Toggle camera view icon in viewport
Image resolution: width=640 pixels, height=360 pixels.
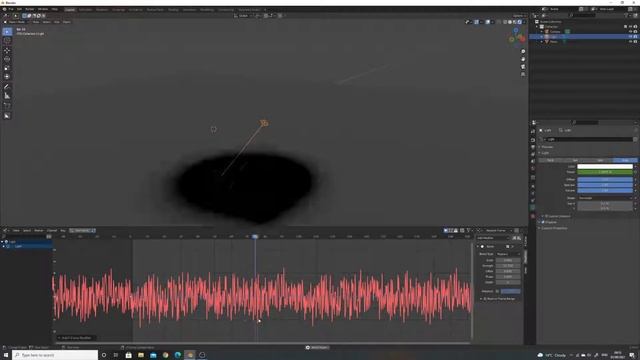[x=523, y=67]
